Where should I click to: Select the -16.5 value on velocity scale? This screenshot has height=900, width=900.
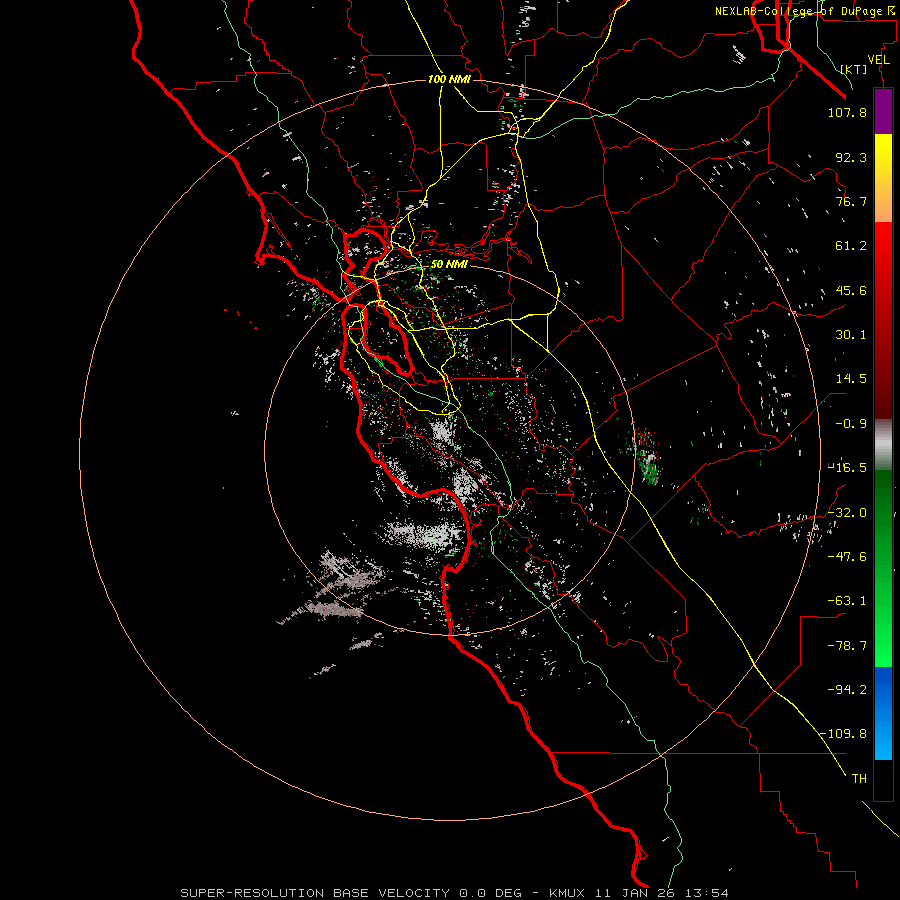tap(847, 468)
